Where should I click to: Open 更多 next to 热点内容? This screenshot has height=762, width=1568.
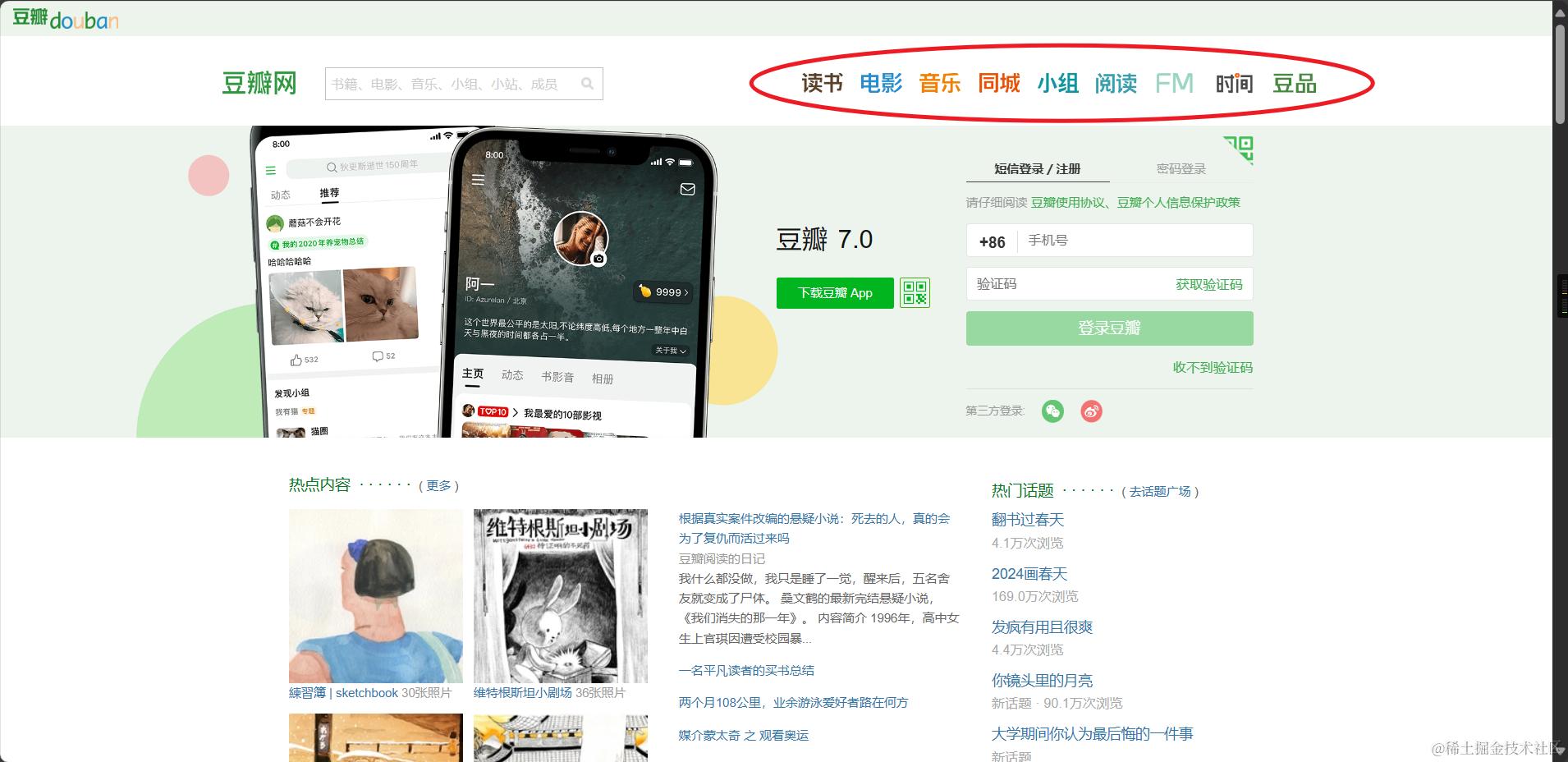pyautogui.click(x=439, y=485)
